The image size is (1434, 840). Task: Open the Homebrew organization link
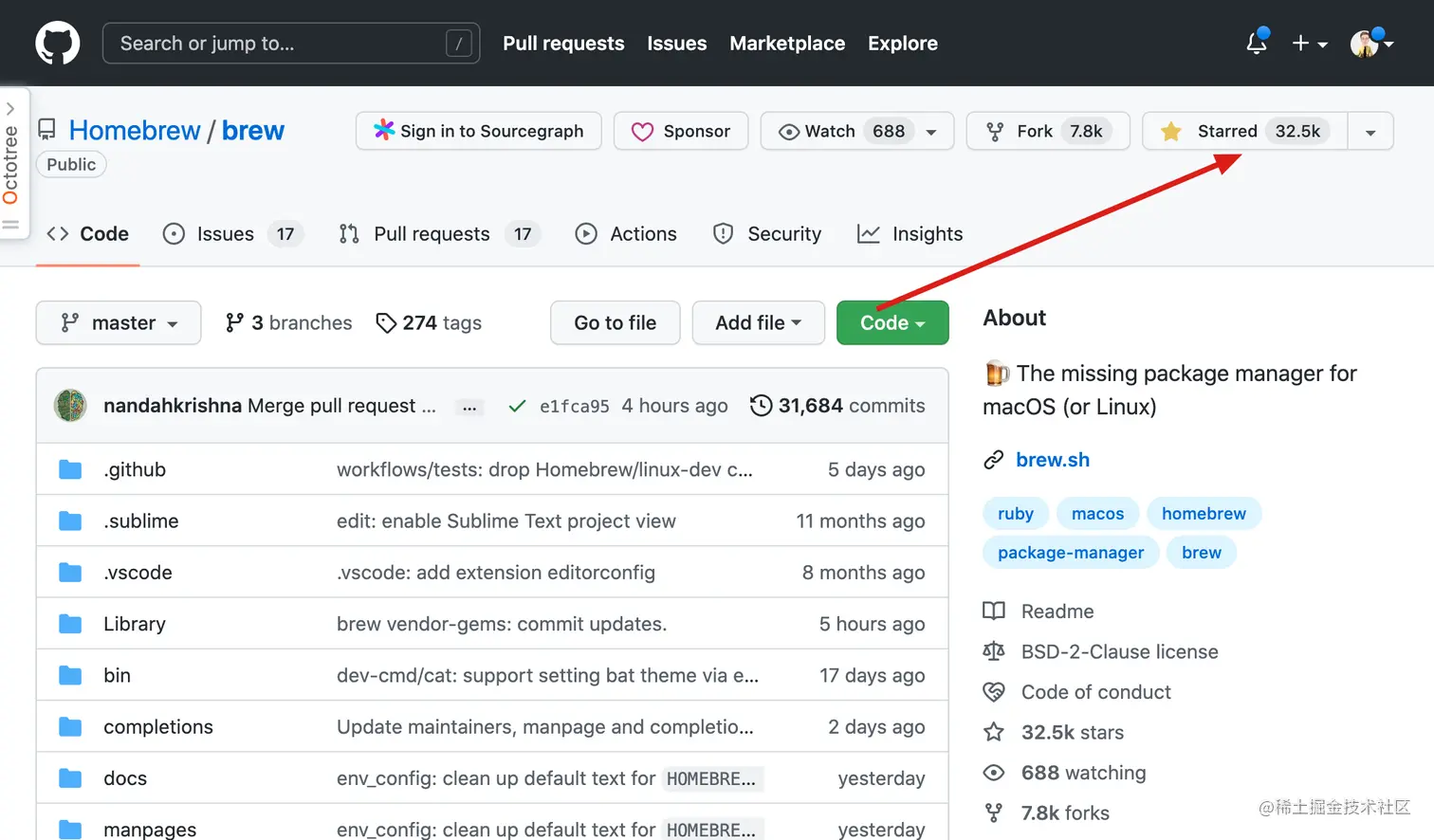click(135, 131)
